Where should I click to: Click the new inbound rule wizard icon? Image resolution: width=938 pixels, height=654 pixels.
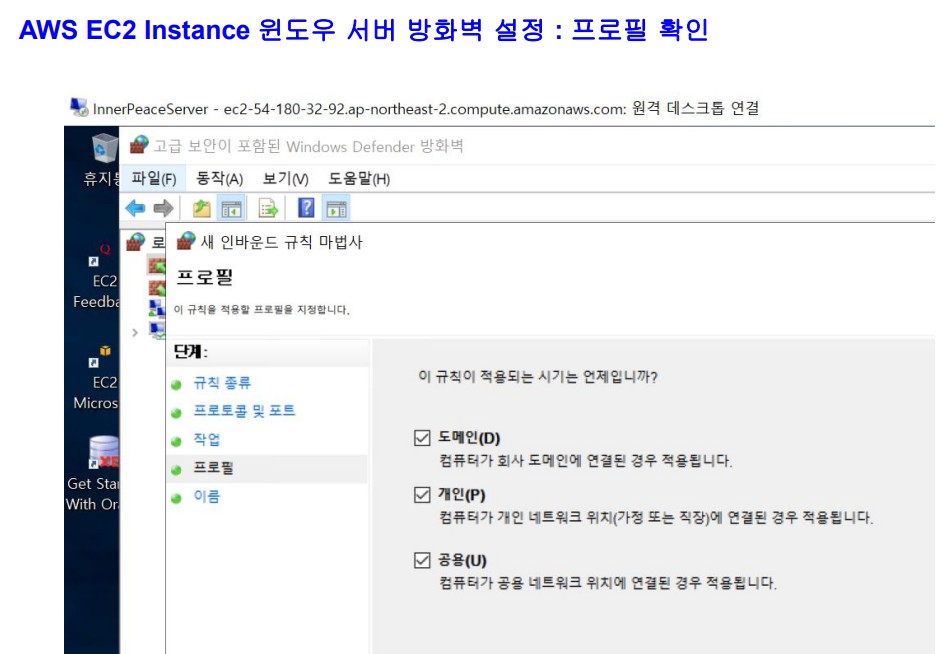tap(186, 241)
